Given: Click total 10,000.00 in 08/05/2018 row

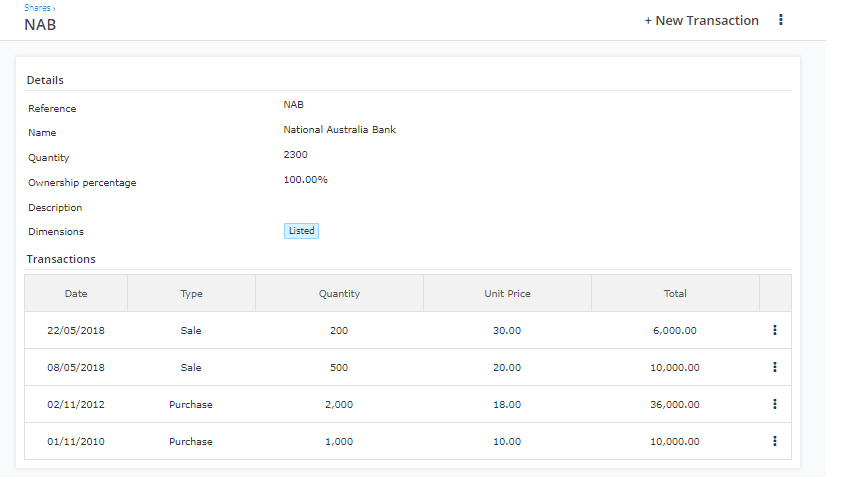Looking at the screenshot, I should [x=675, y=368].
